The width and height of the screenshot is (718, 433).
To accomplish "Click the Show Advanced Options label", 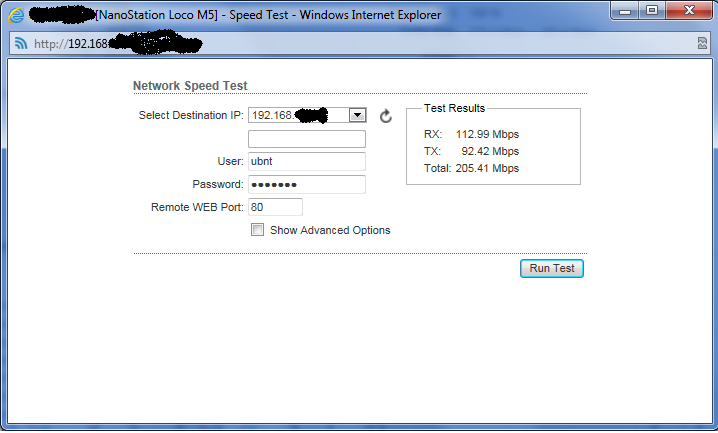I will tap(330, 230).
